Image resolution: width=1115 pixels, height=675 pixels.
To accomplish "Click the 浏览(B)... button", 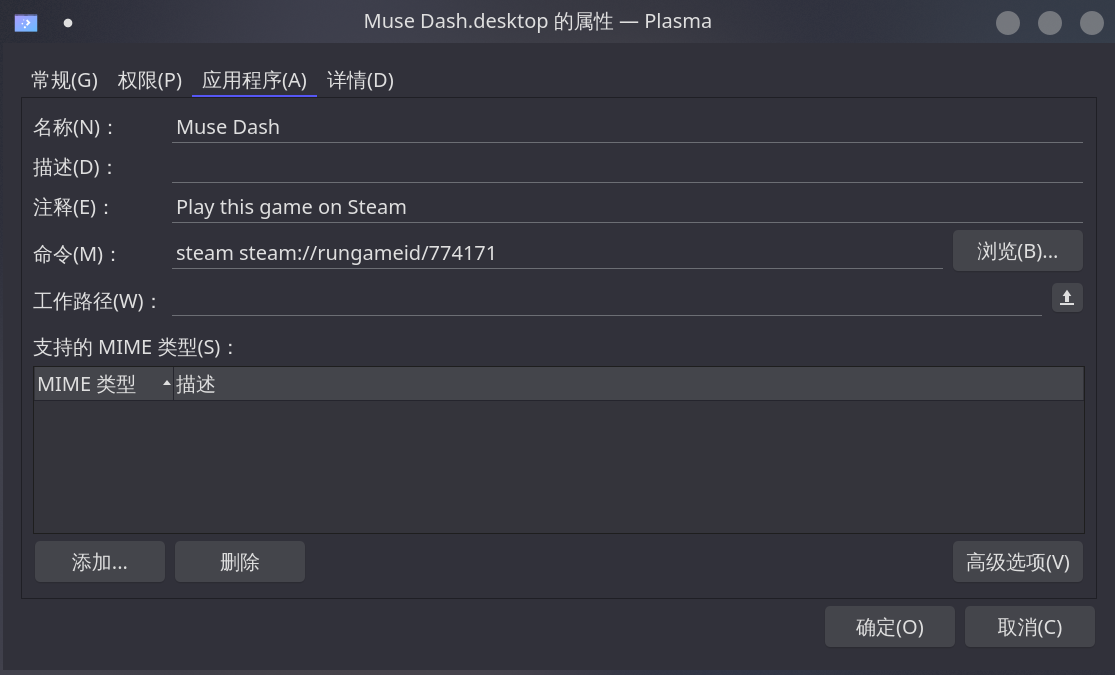I will click(x=1017, y=250).
